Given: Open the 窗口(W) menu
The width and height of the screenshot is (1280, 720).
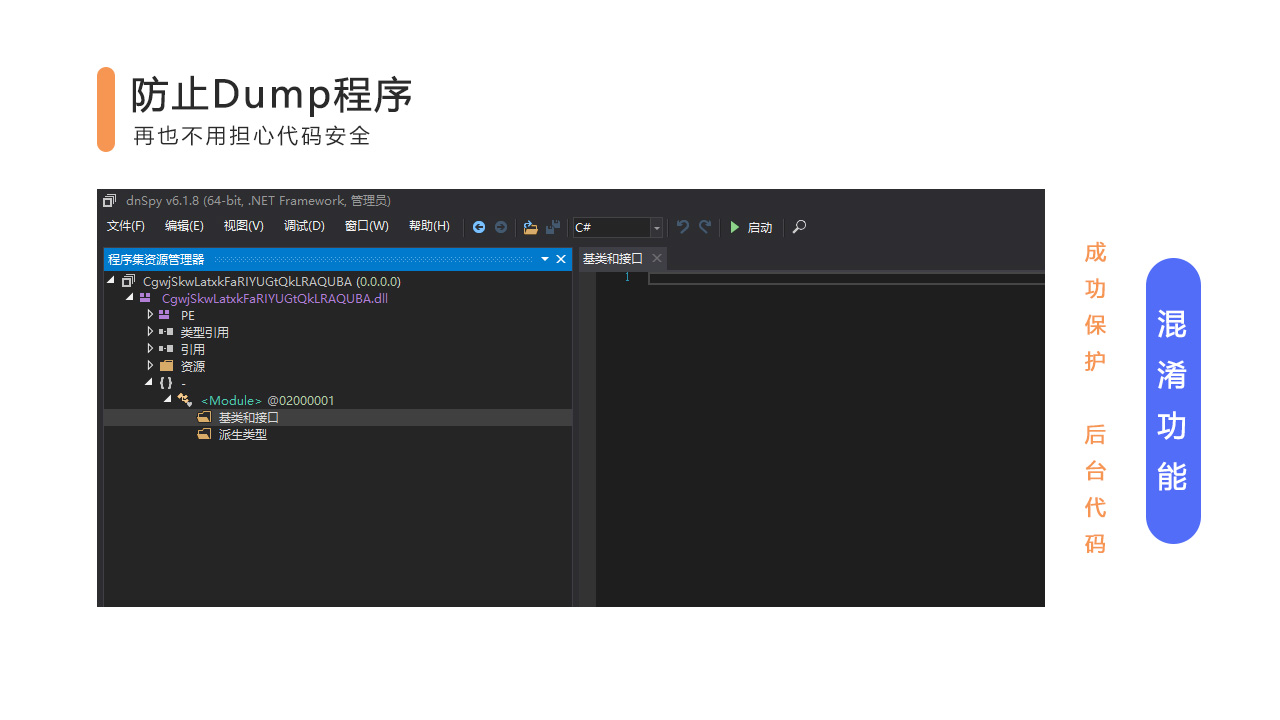Looking at the screenshot, I should click(367, 226).
